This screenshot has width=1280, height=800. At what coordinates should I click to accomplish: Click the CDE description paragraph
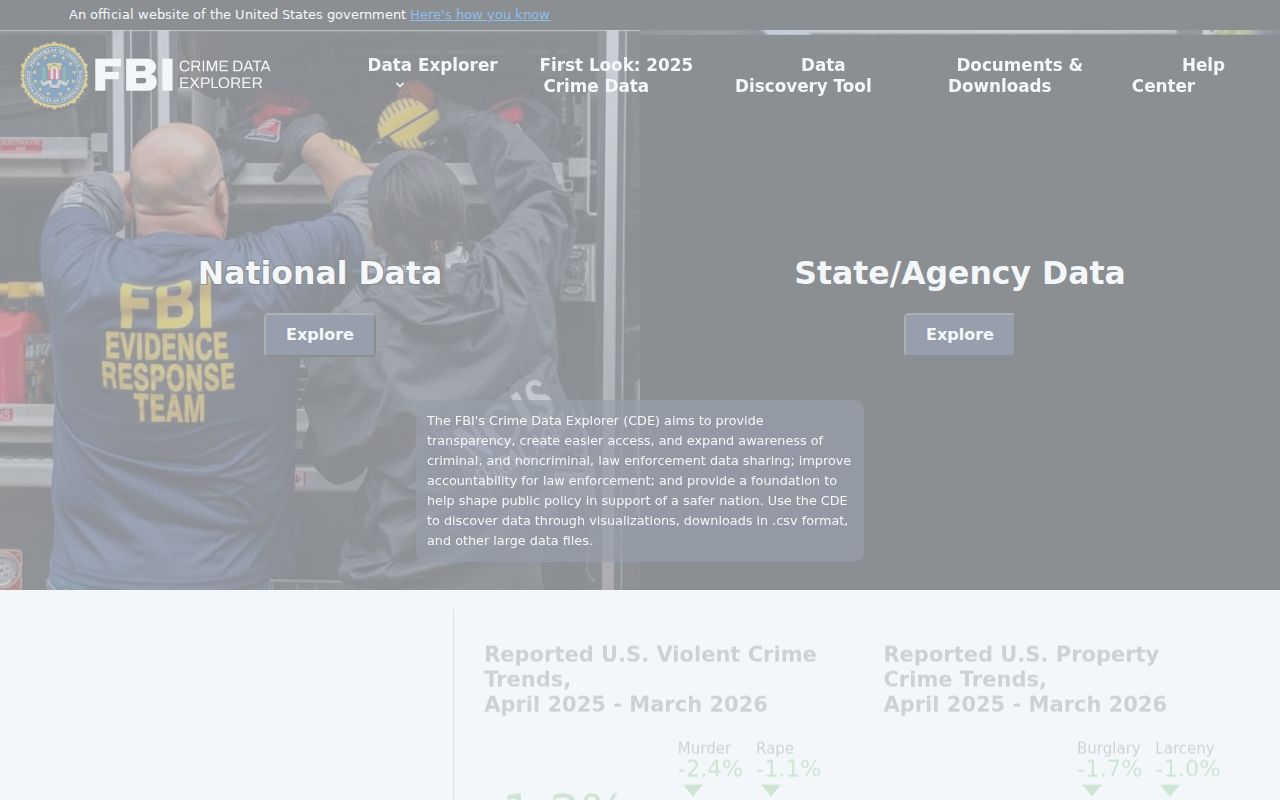[x=640, y=481]
